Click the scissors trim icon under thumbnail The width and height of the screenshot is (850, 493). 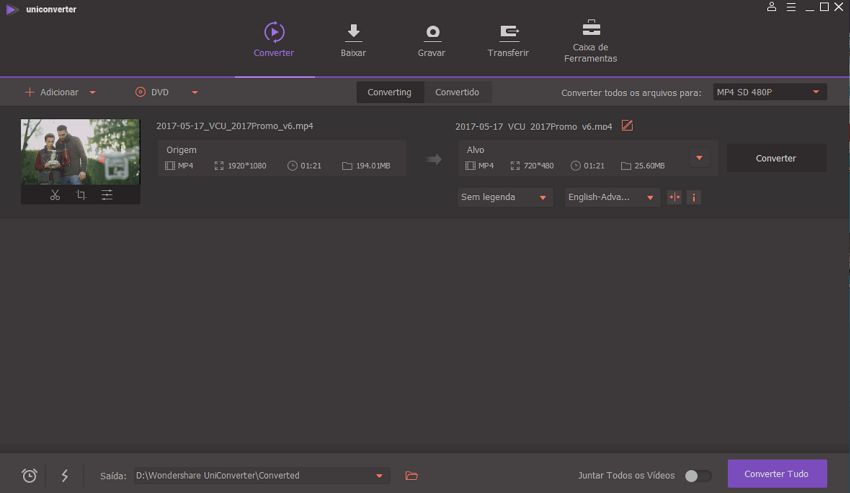[55, 195]
